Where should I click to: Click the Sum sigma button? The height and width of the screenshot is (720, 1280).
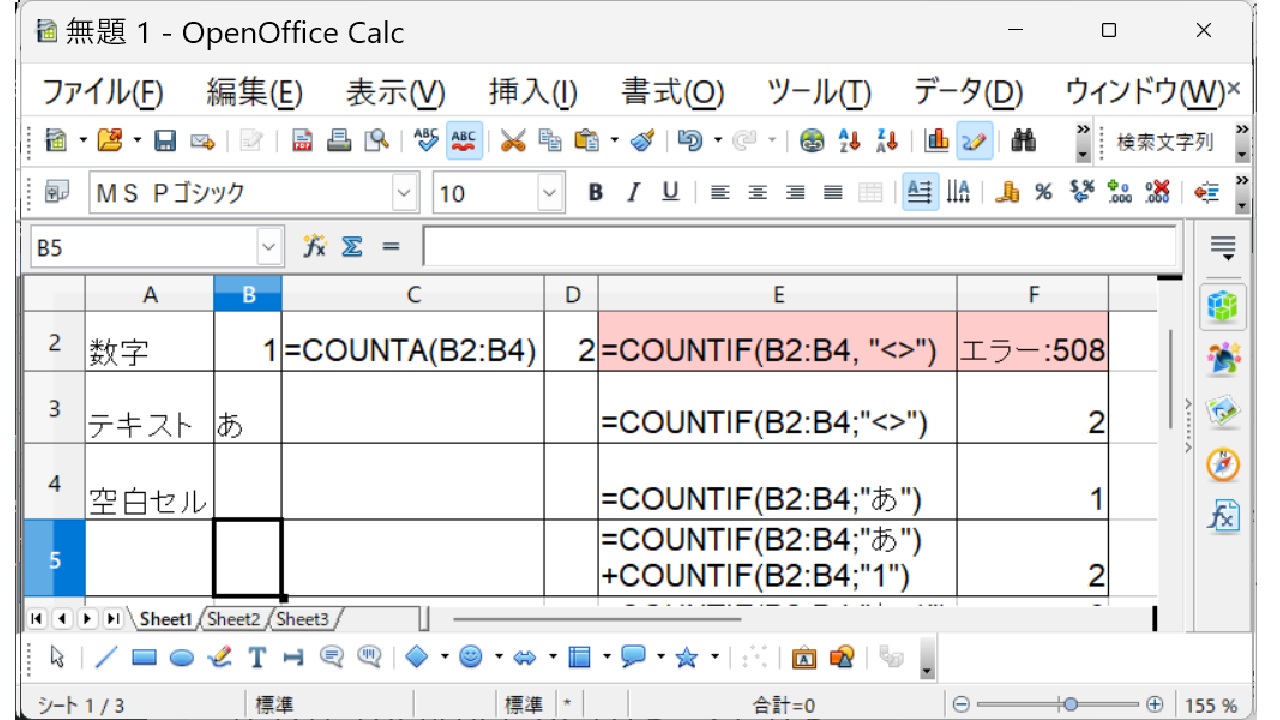(x=352, y=247)
